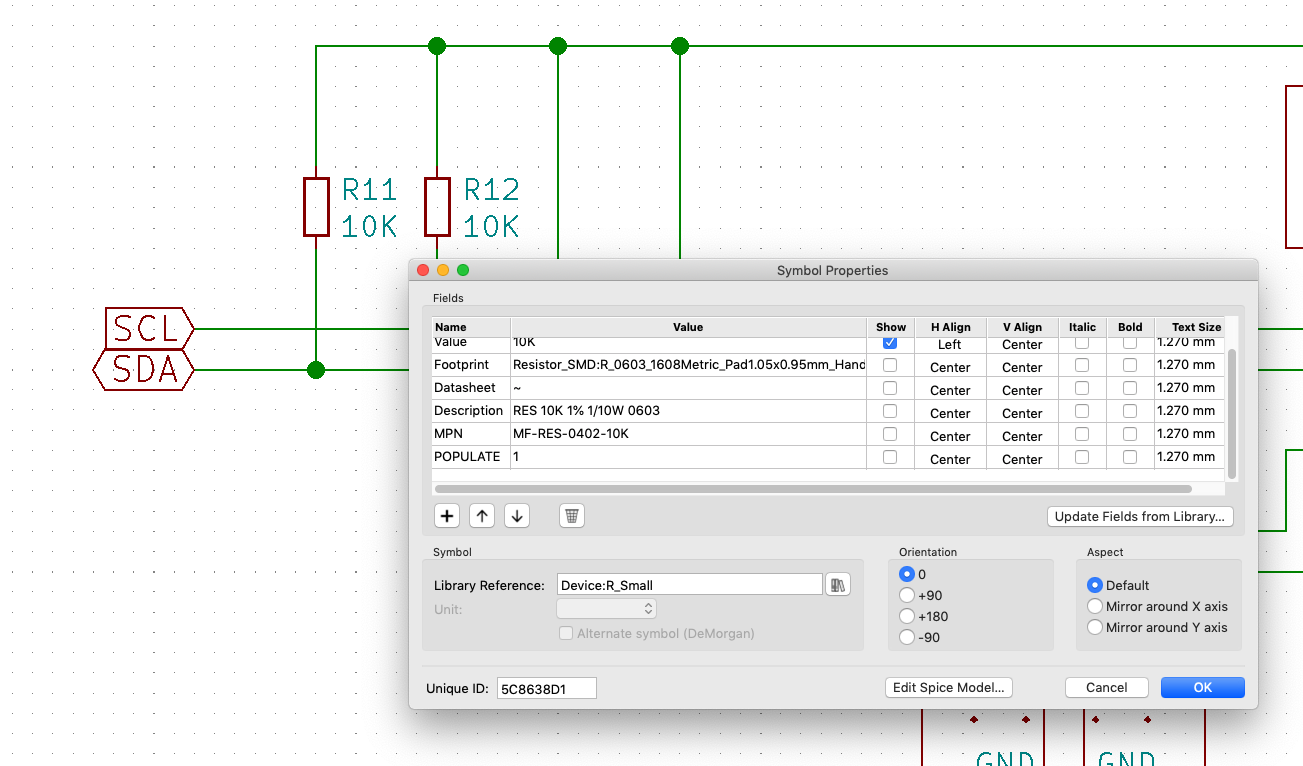Enable Mirror around X axis
Screen dimensions: 1303x766
point(1095,606)
